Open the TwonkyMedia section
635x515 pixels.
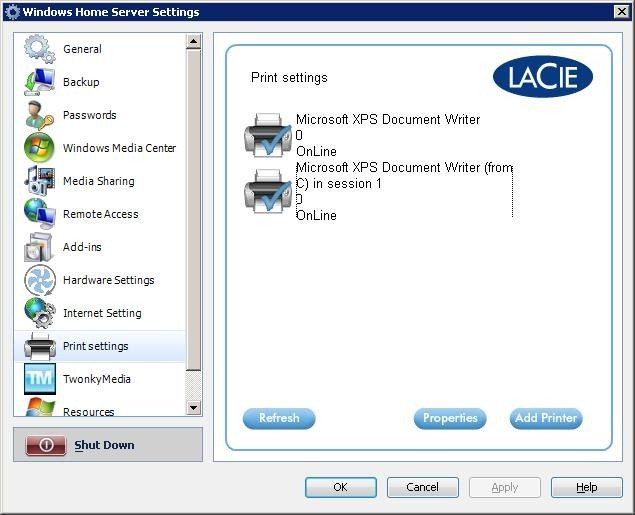click(x=96, y=379)
